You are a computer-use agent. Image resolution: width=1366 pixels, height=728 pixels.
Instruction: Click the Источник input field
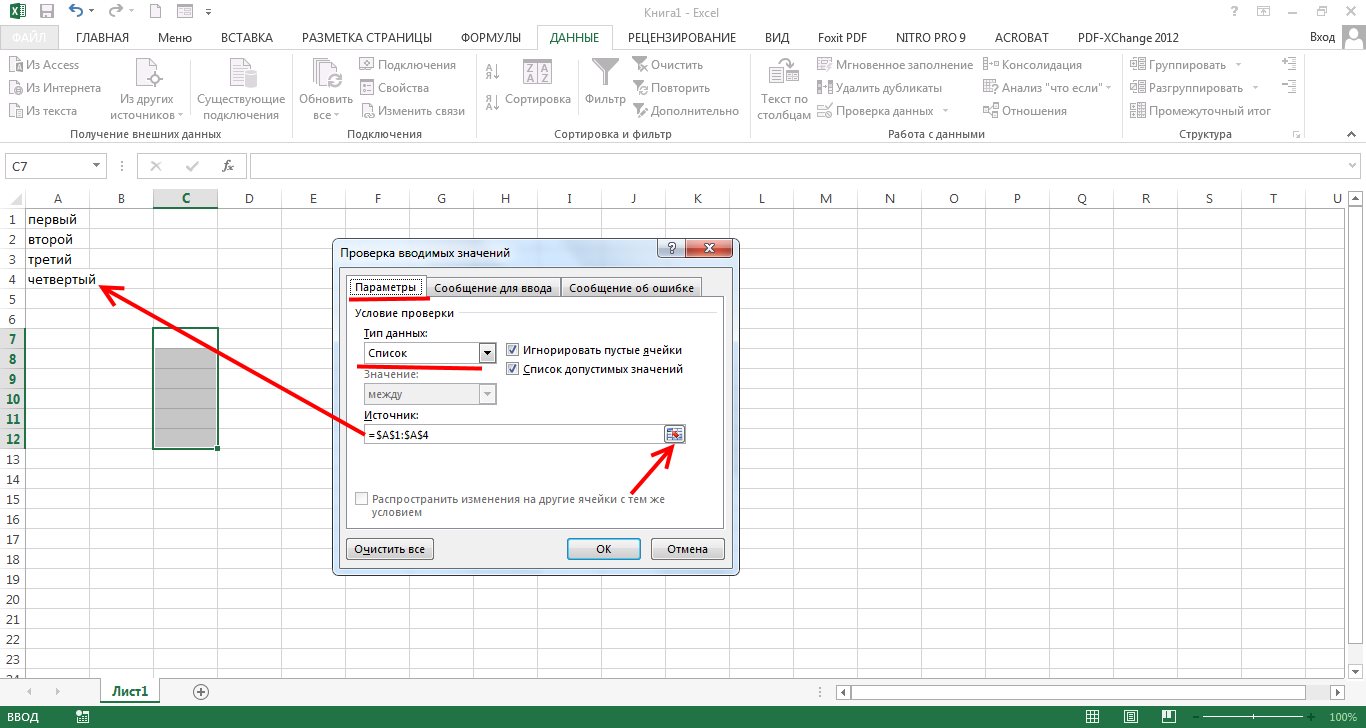point(514,434)
